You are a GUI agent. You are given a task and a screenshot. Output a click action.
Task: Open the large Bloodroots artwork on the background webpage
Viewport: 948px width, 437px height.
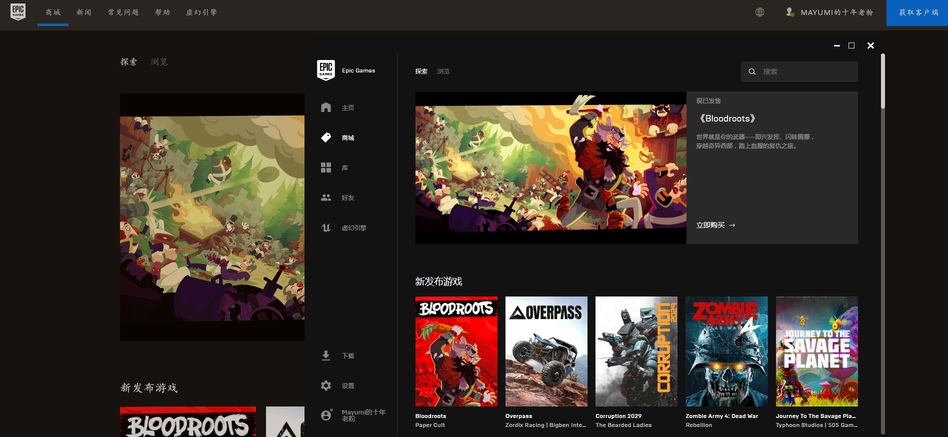212,217
